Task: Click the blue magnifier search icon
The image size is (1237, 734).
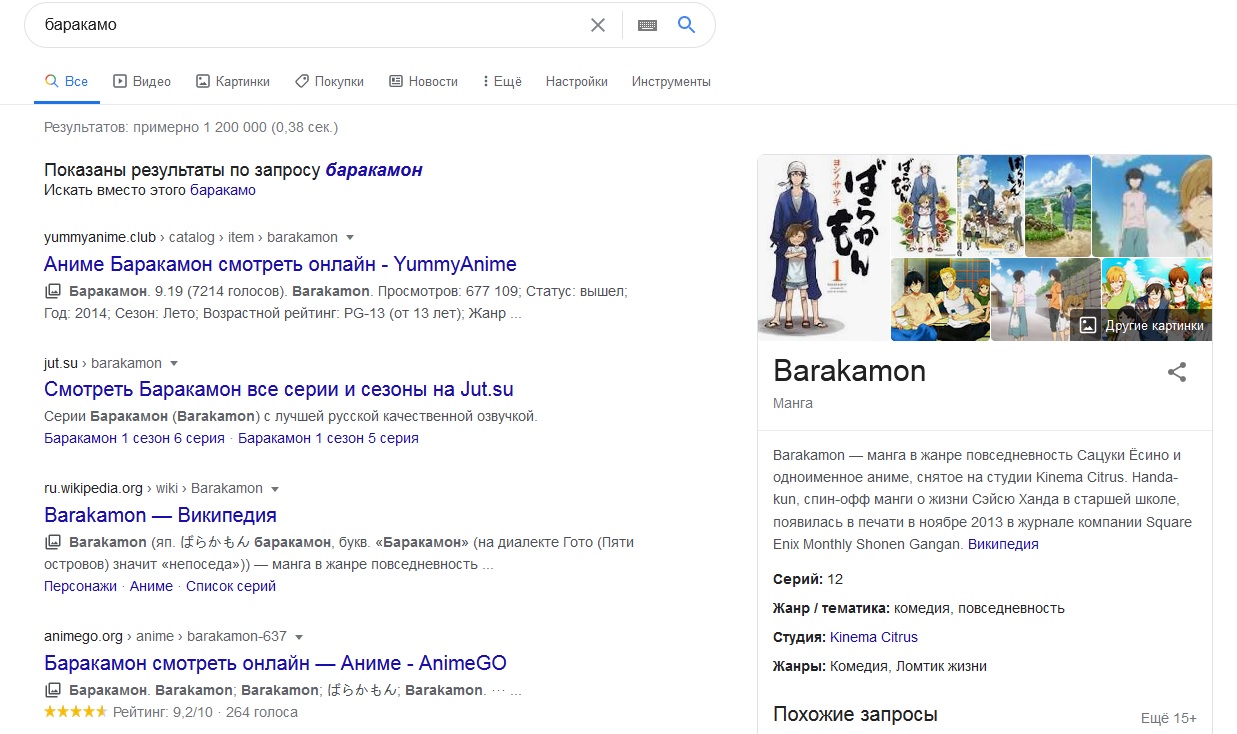Action: (686, 25)
